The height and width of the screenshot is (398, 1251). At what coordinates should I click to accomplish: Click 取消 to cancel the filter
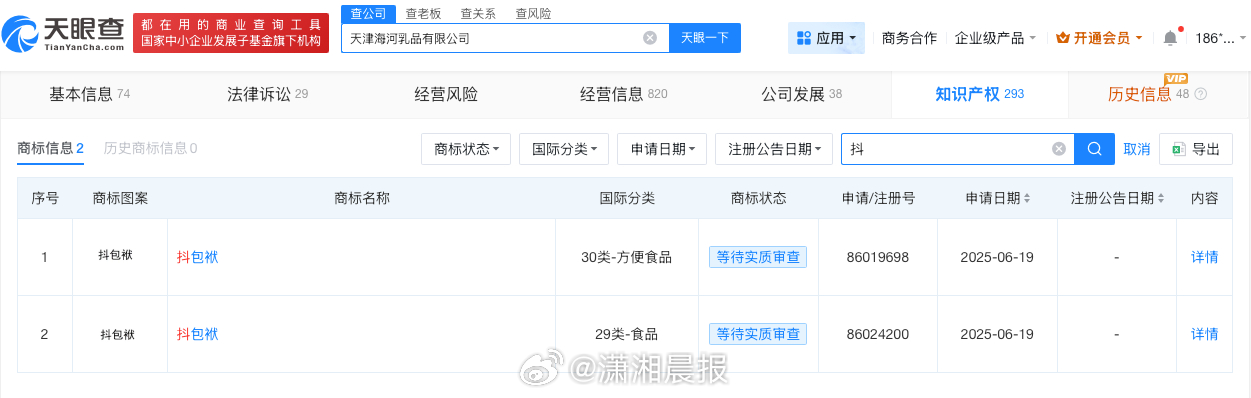[1136, 149]
